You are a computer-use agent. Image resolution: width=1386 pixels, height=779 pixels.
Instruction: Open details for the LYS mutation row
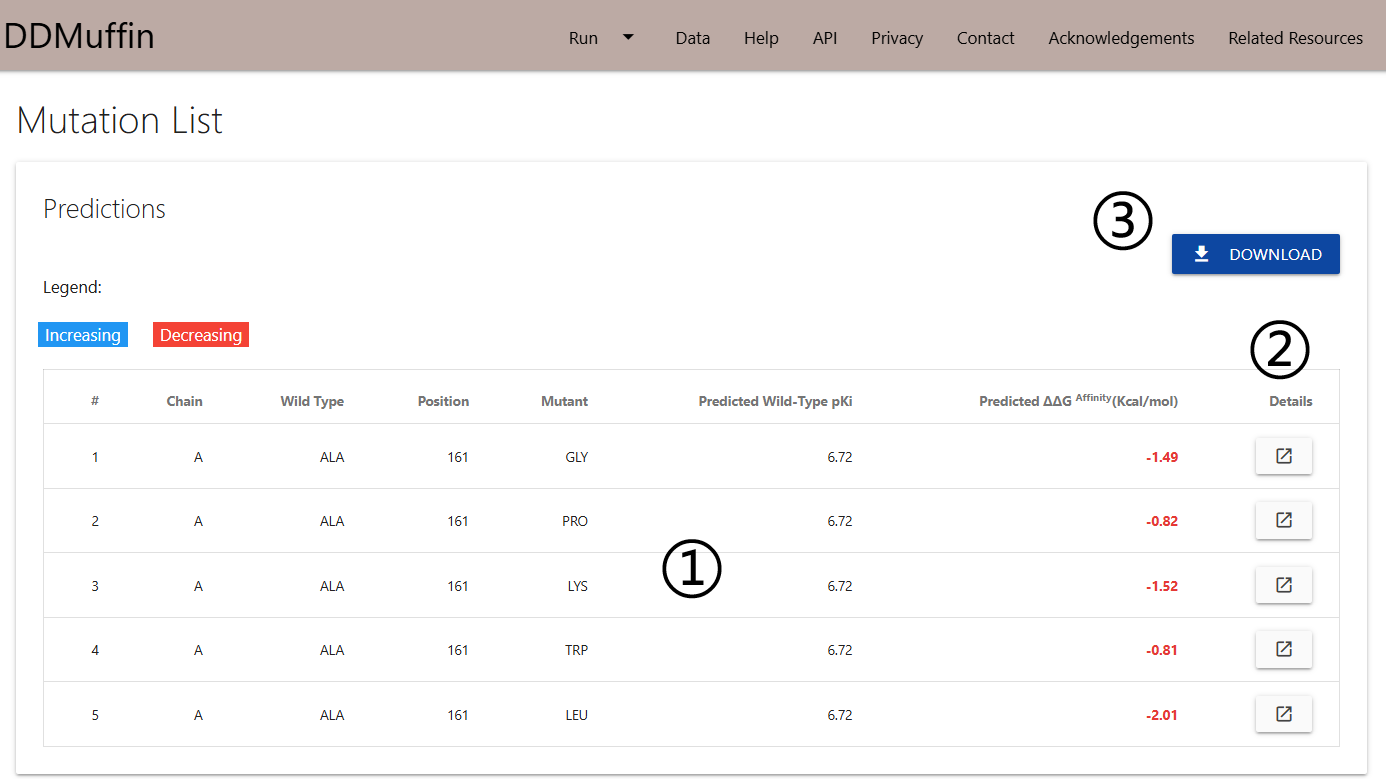coord(1283,585)
